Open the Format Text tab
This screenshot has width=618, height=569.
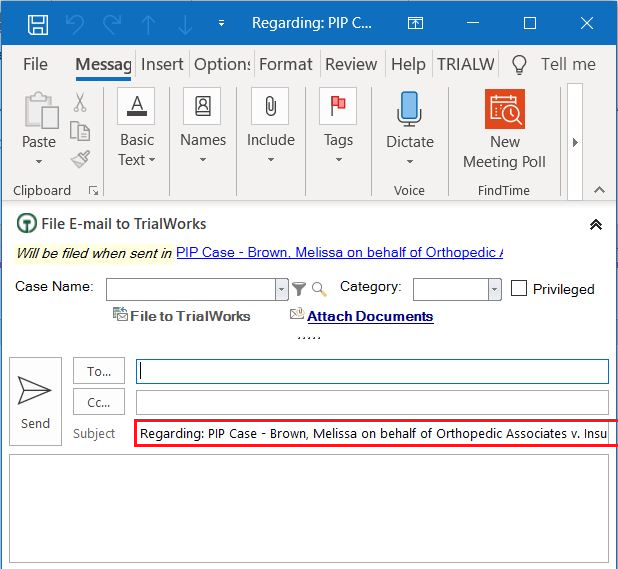286,64
